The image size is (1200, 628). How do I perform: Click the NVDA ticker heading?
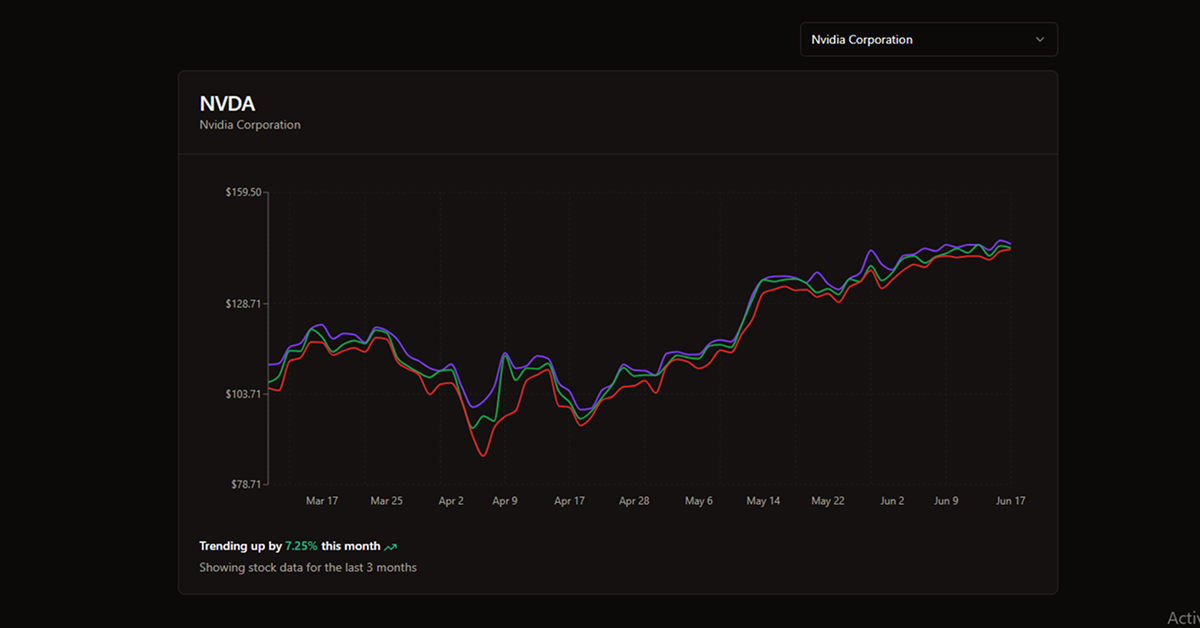[227, 104]
